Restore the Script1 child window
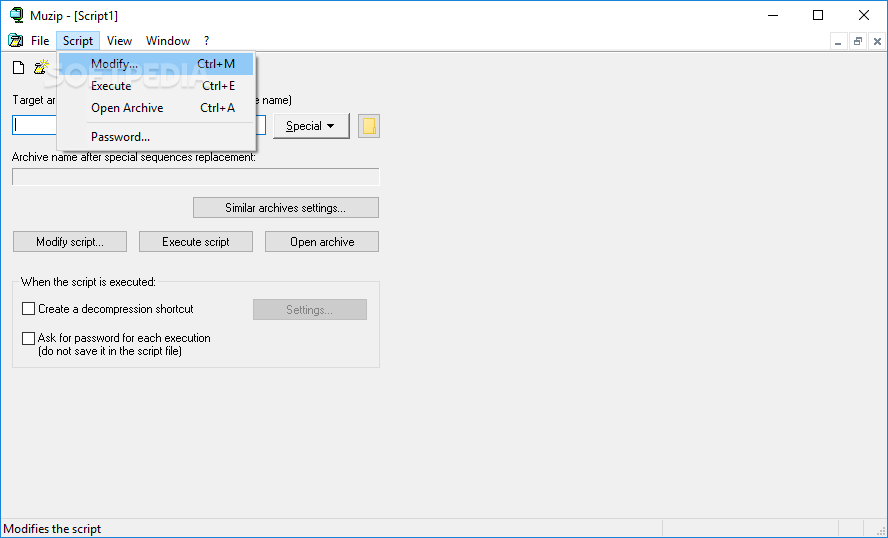This screenshot has height=538, width=888. click(x=858, y=41)
